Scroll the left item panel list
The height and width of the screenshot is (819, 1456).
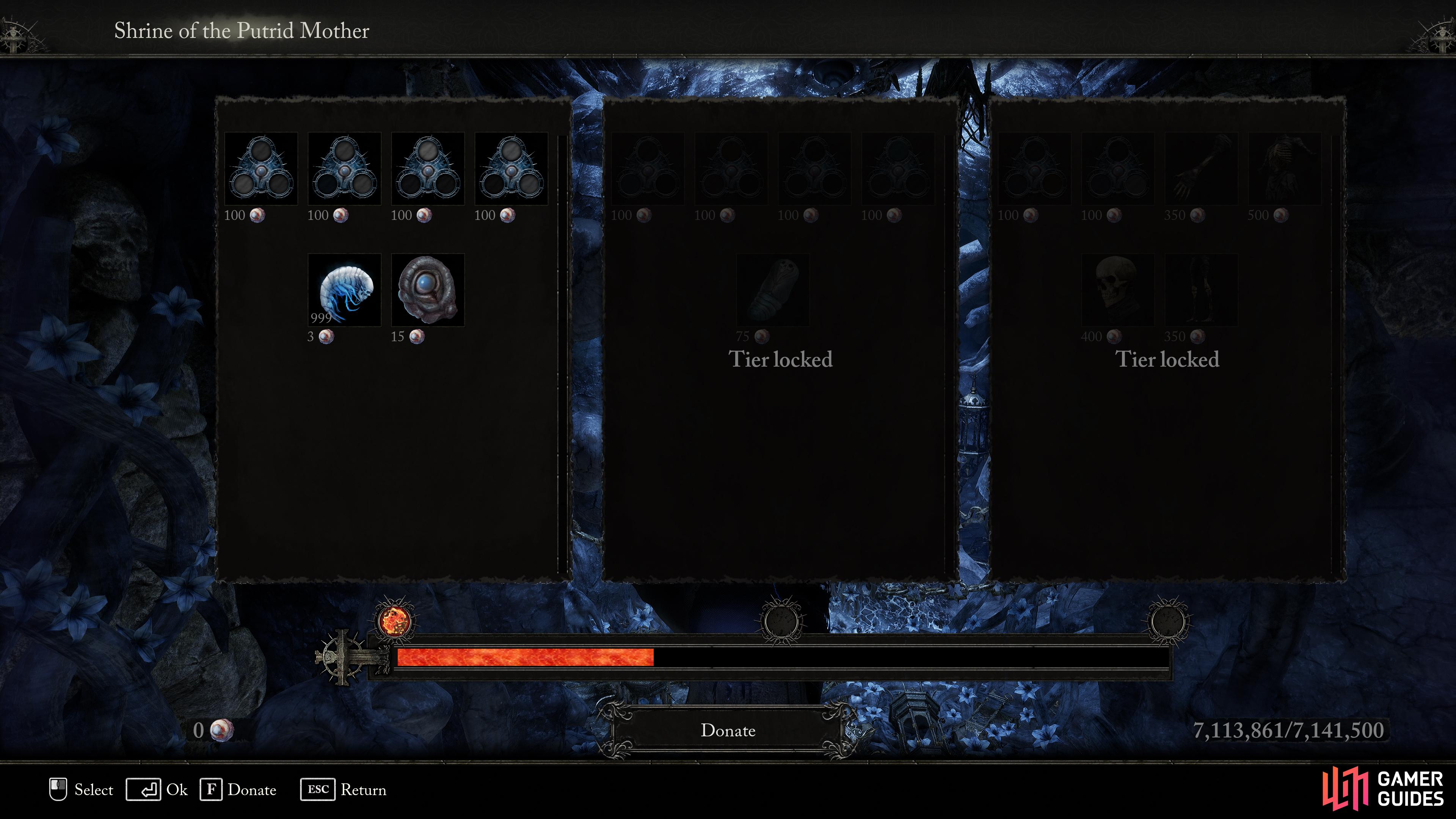pos(566,340)
